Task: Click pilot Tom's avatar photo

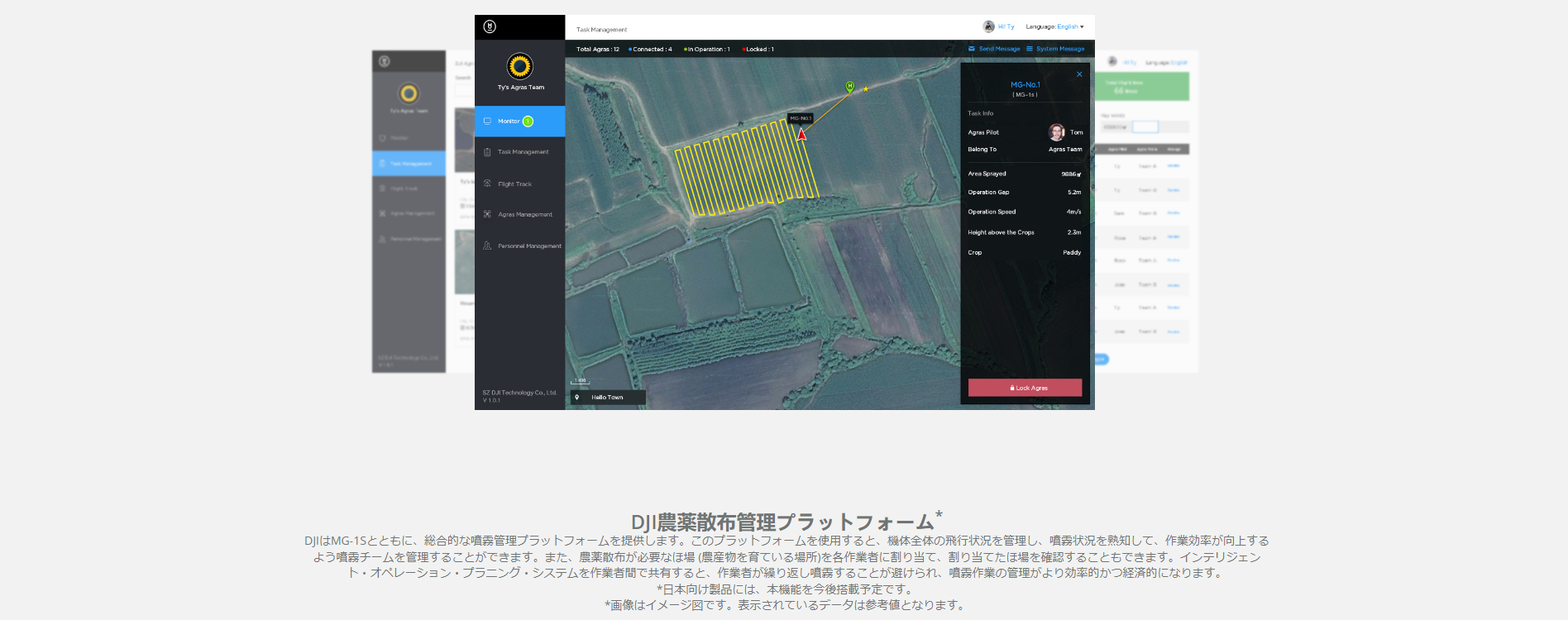Action: [x=1056, y=132]
